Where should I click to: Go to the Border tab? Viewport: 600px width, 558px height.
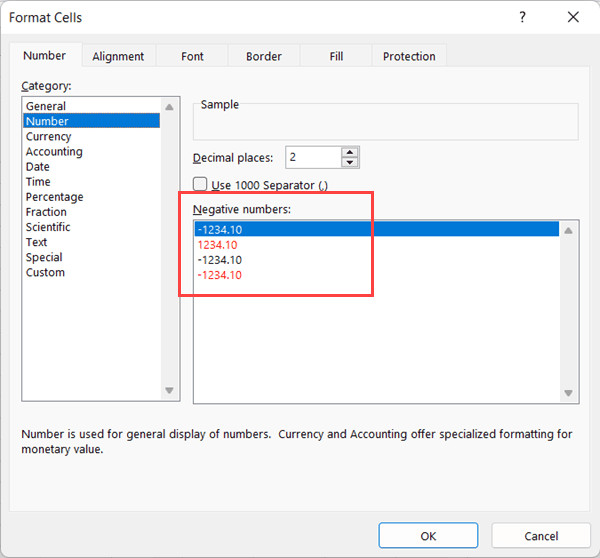(264, 57)
